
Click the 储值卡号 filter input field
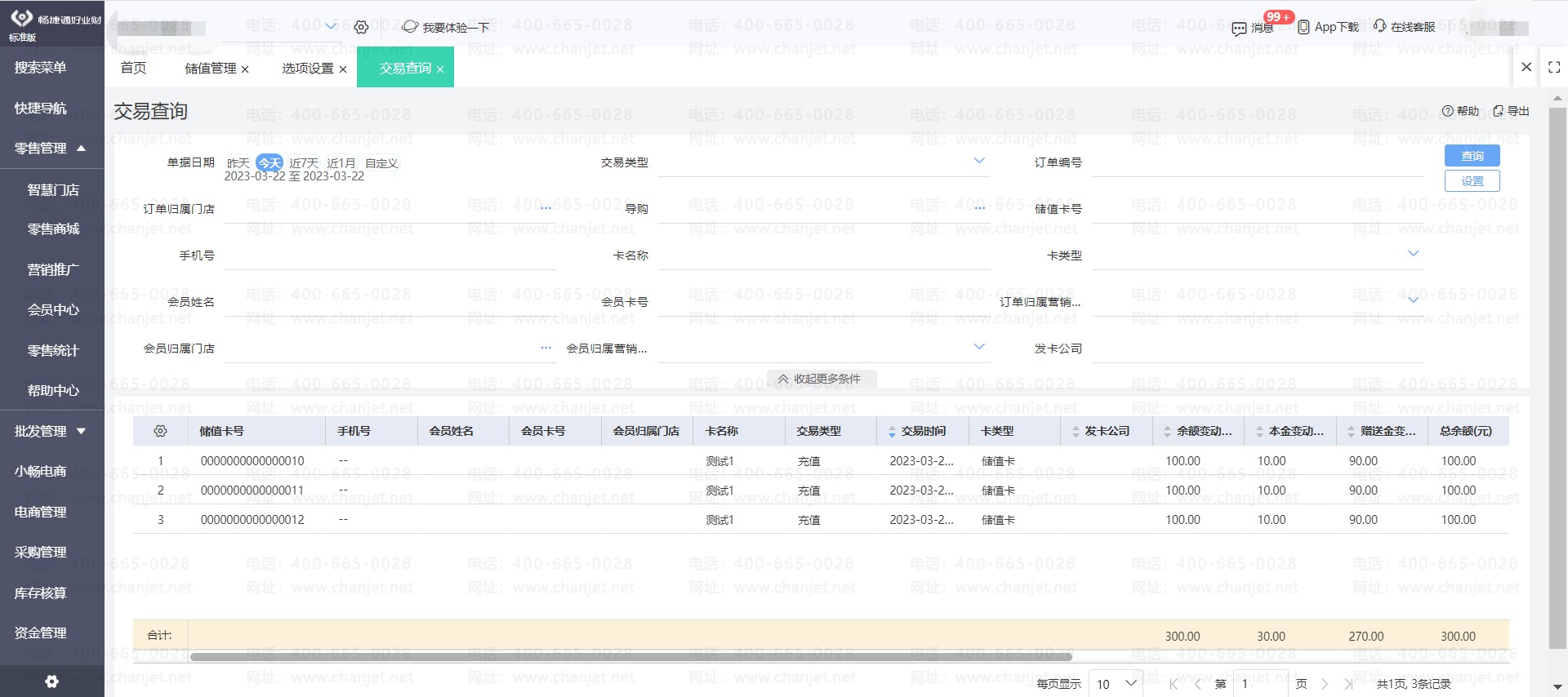[x=1258, y=210]
